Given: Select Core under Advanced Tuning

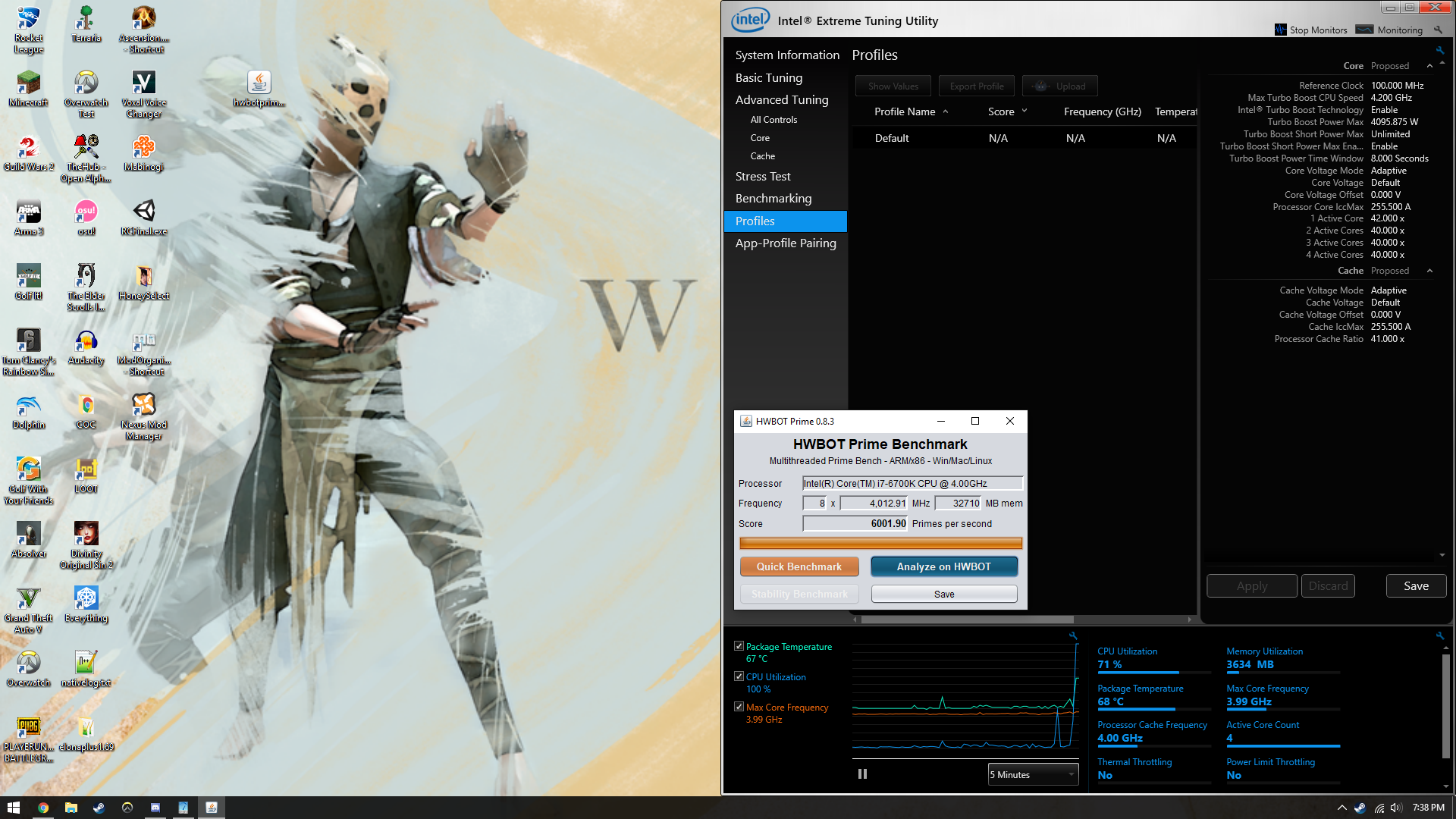Looking at the screenshot, I should pyautogui.click(x=760, y=138).
